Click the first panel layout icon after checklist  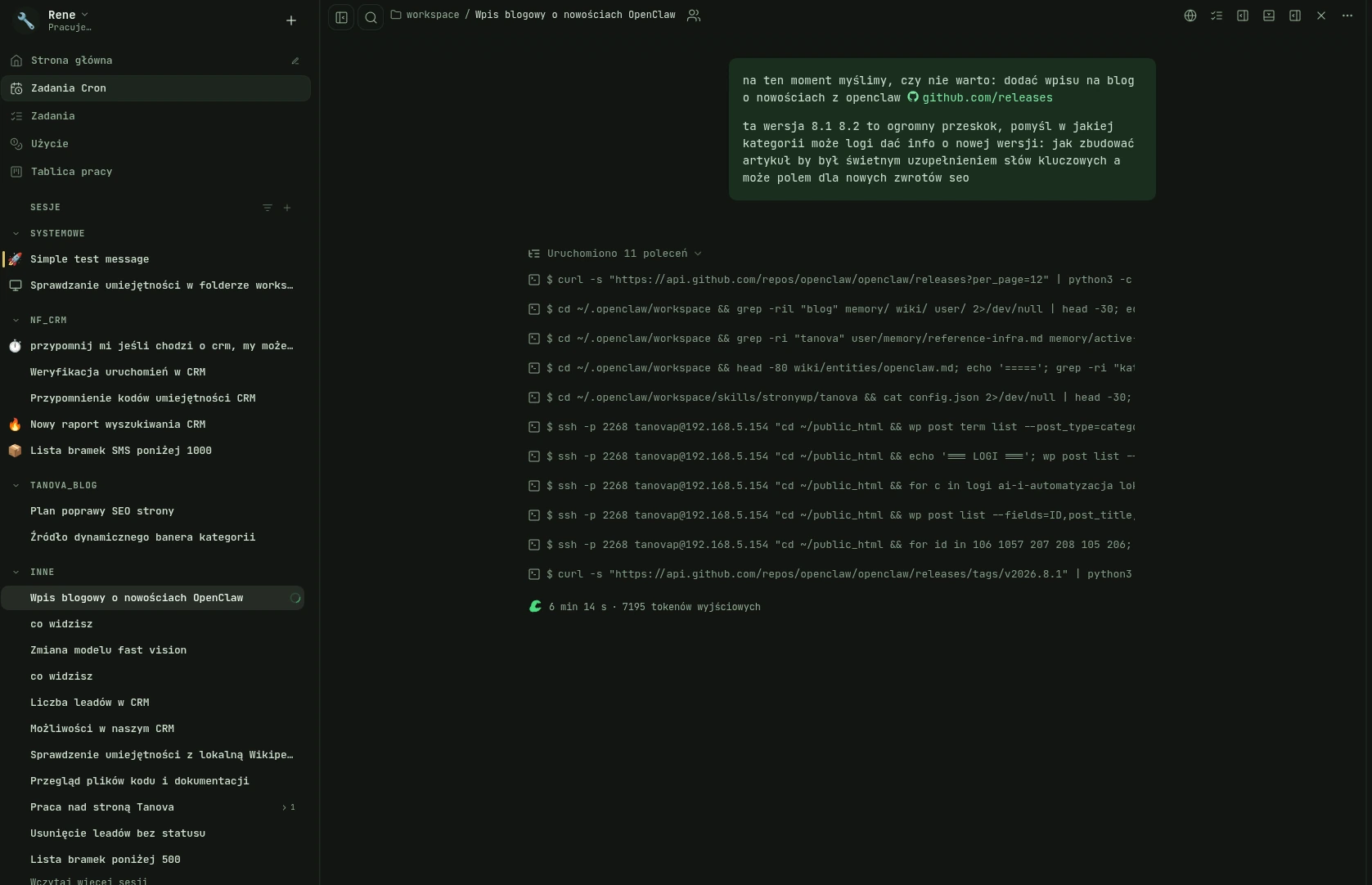point(1243,16)
